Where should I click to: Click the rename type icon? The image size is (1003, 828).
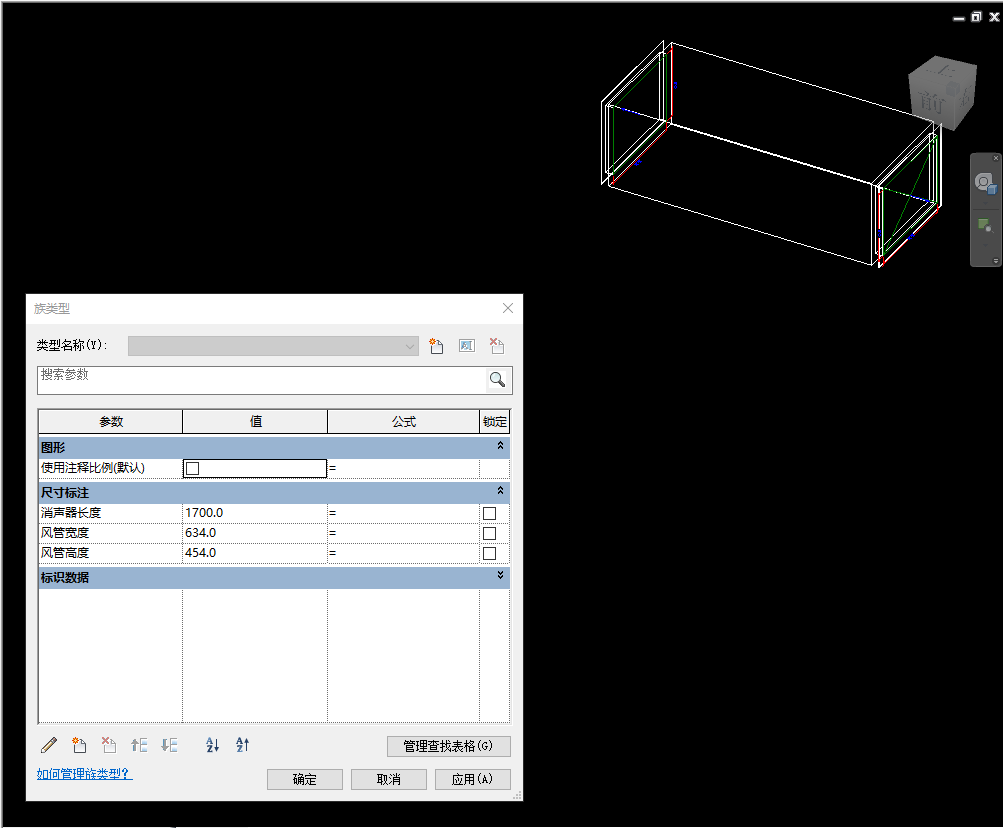coord(466,346)
